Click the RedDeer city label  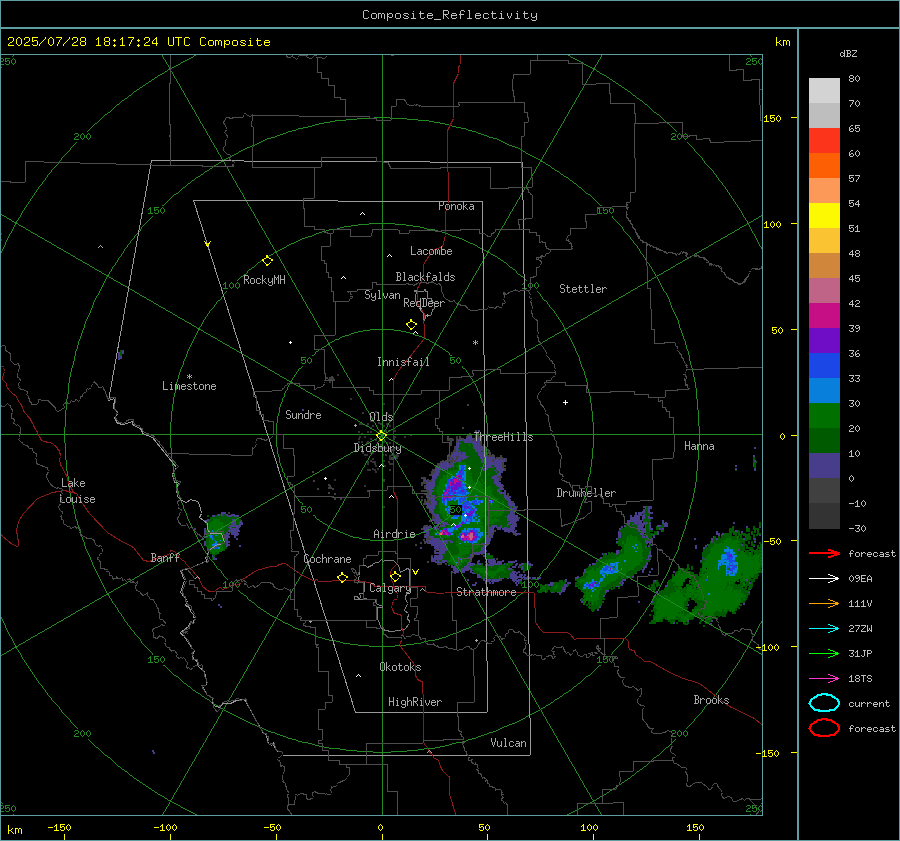coord(424,303)
